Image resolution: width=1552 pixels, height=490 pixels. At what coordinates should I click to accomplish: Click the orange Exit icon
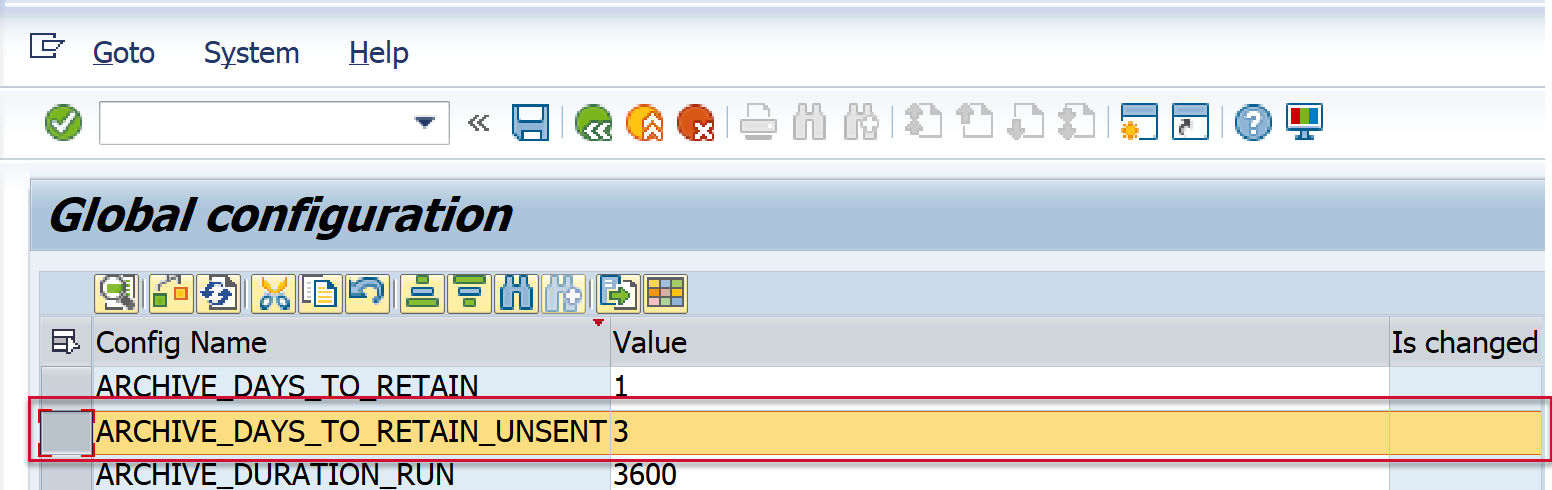(x=644, y=124)
